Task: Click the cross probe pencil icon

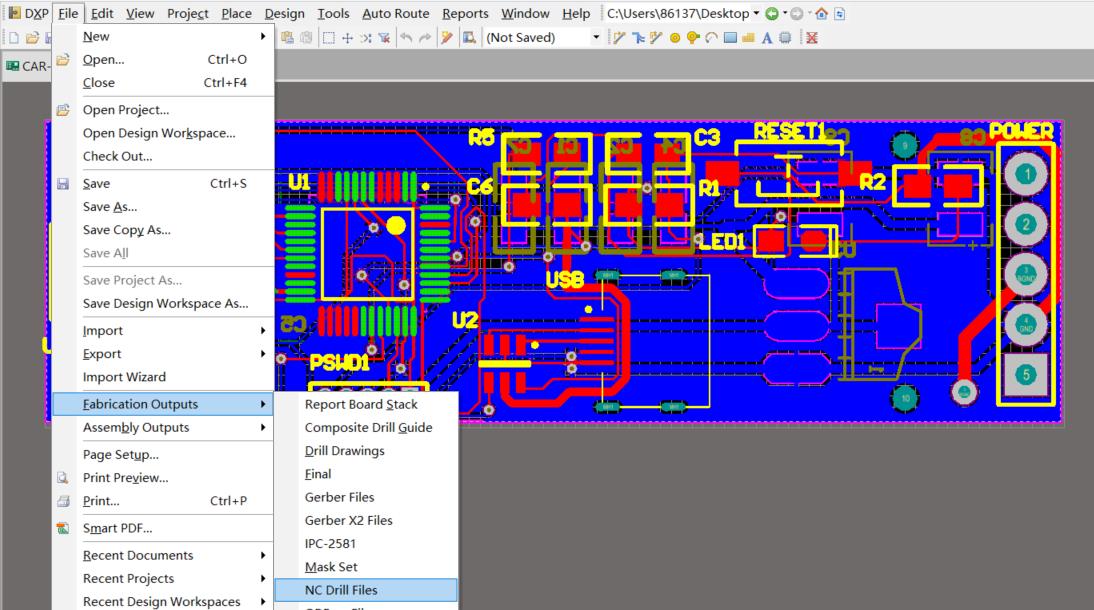Action: click(x=447, y=38)
